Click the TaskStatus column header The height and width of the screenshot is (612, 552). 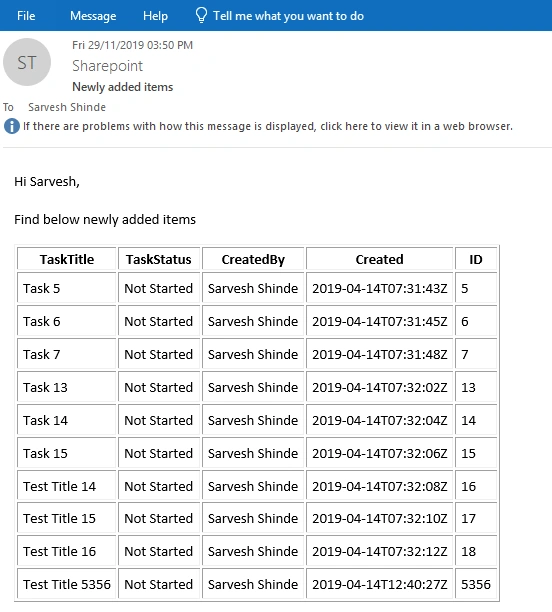point(158,259)
